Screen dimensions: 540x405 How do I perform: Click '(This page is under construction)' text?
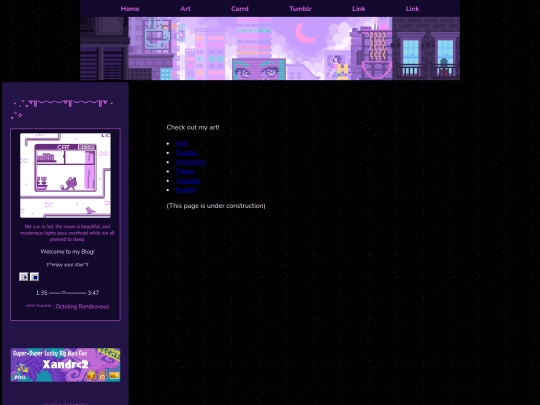point(216,206)
